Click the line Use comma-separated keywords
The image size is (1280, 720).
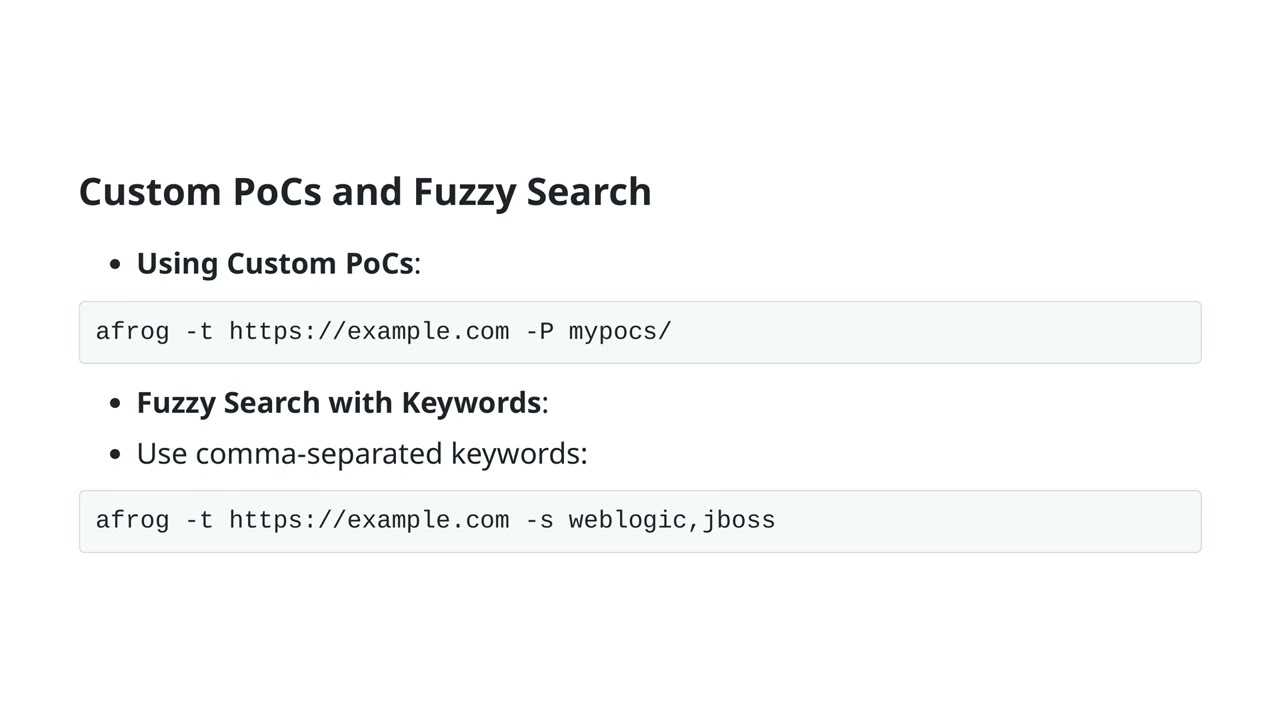pyautogui.click(x=362, y=453)
